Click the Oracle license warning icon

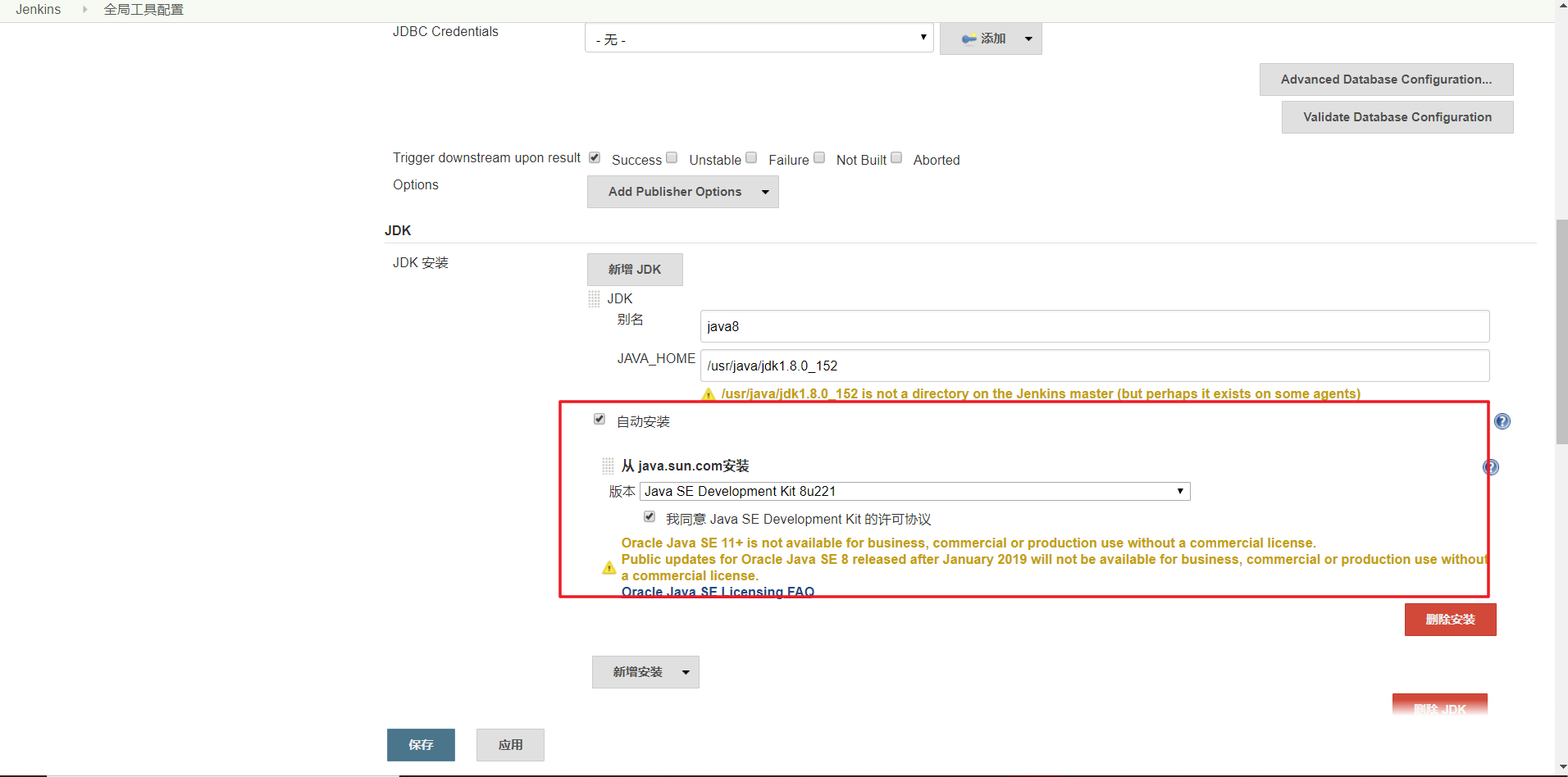(609, 567)
